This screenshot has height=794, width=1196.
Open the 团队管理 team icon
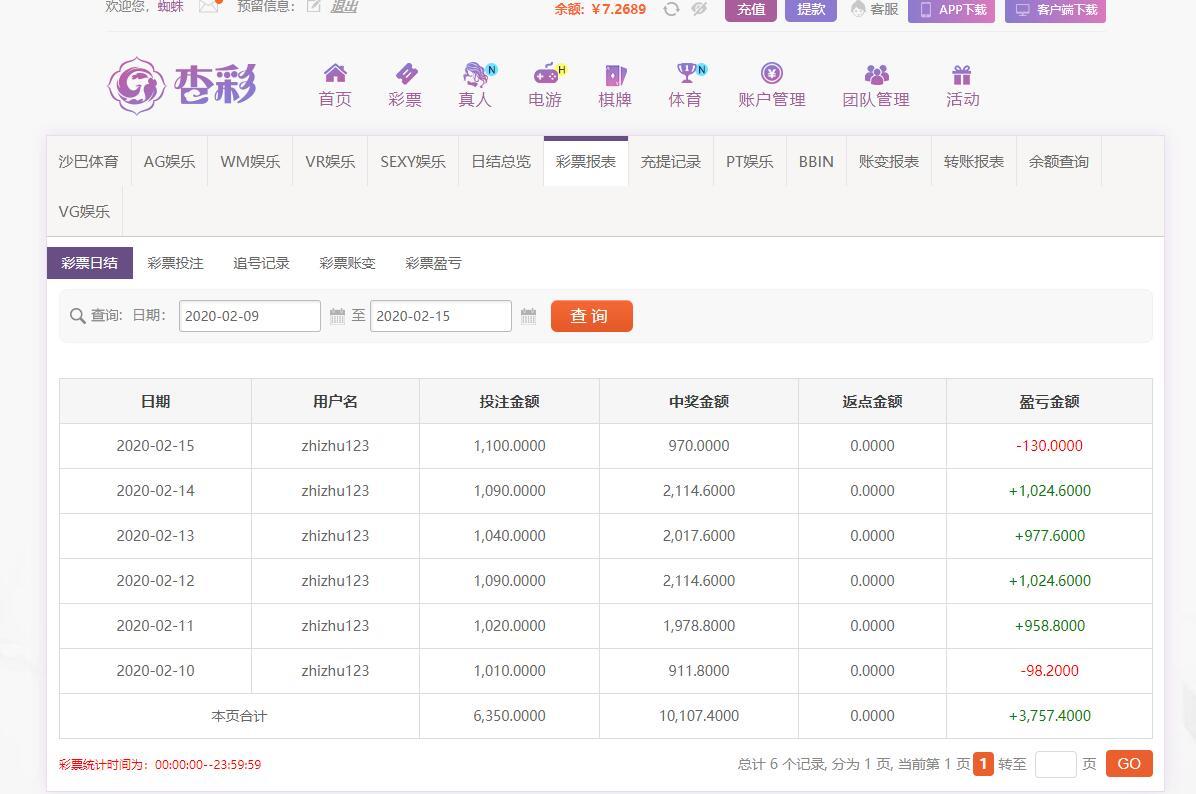pyautogui.click(x=876, y=74)
